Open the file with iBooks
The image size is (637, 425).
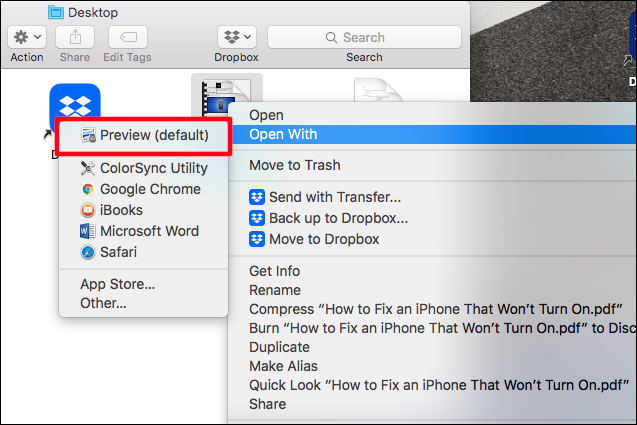pyautogui.click(x=121, y=210)
